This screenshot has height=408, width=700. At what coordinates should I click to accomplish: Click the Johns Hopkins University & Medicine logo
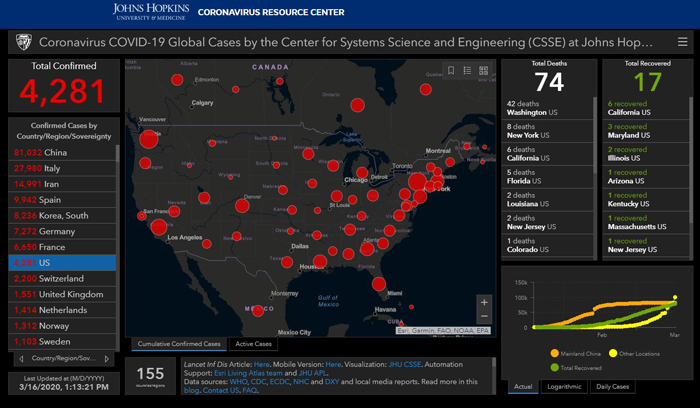[151, 12]
